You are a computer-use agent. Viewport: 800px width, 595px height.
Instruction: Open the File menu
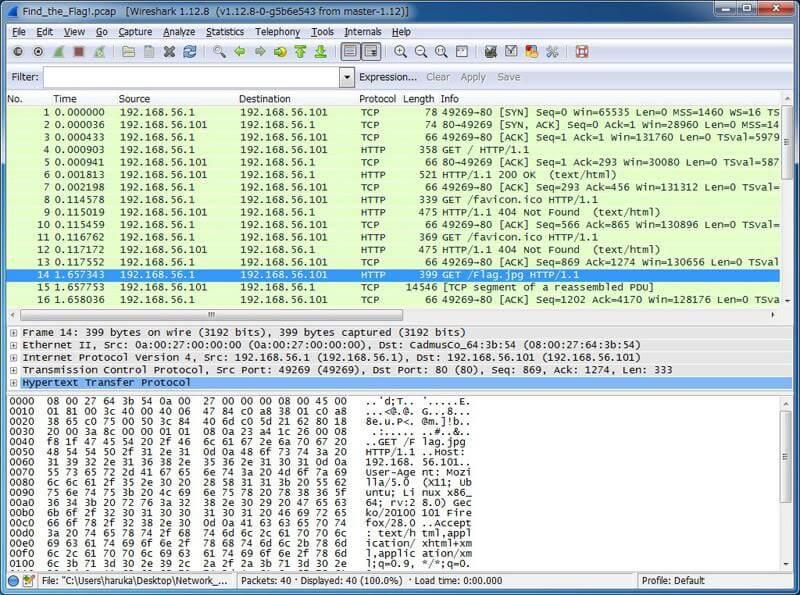pos(18,32)
